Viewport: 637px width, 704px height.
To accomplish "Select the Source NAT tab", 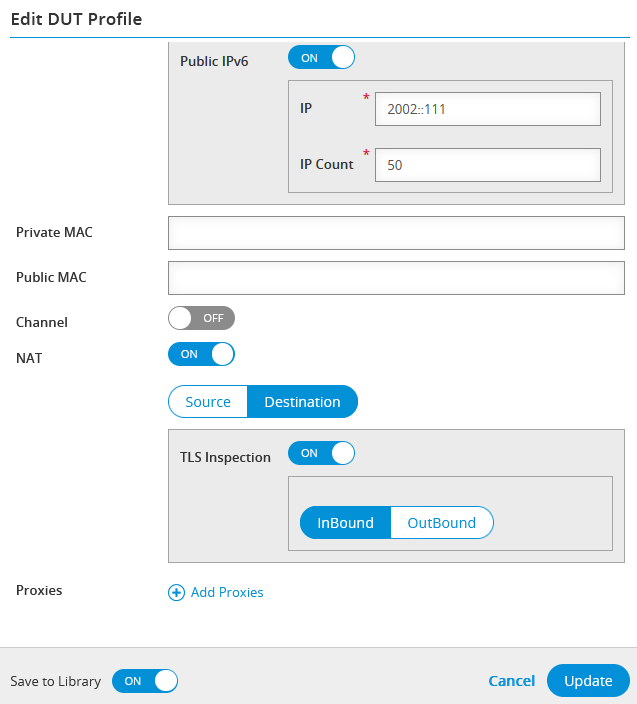I will [x=208, y=402].
